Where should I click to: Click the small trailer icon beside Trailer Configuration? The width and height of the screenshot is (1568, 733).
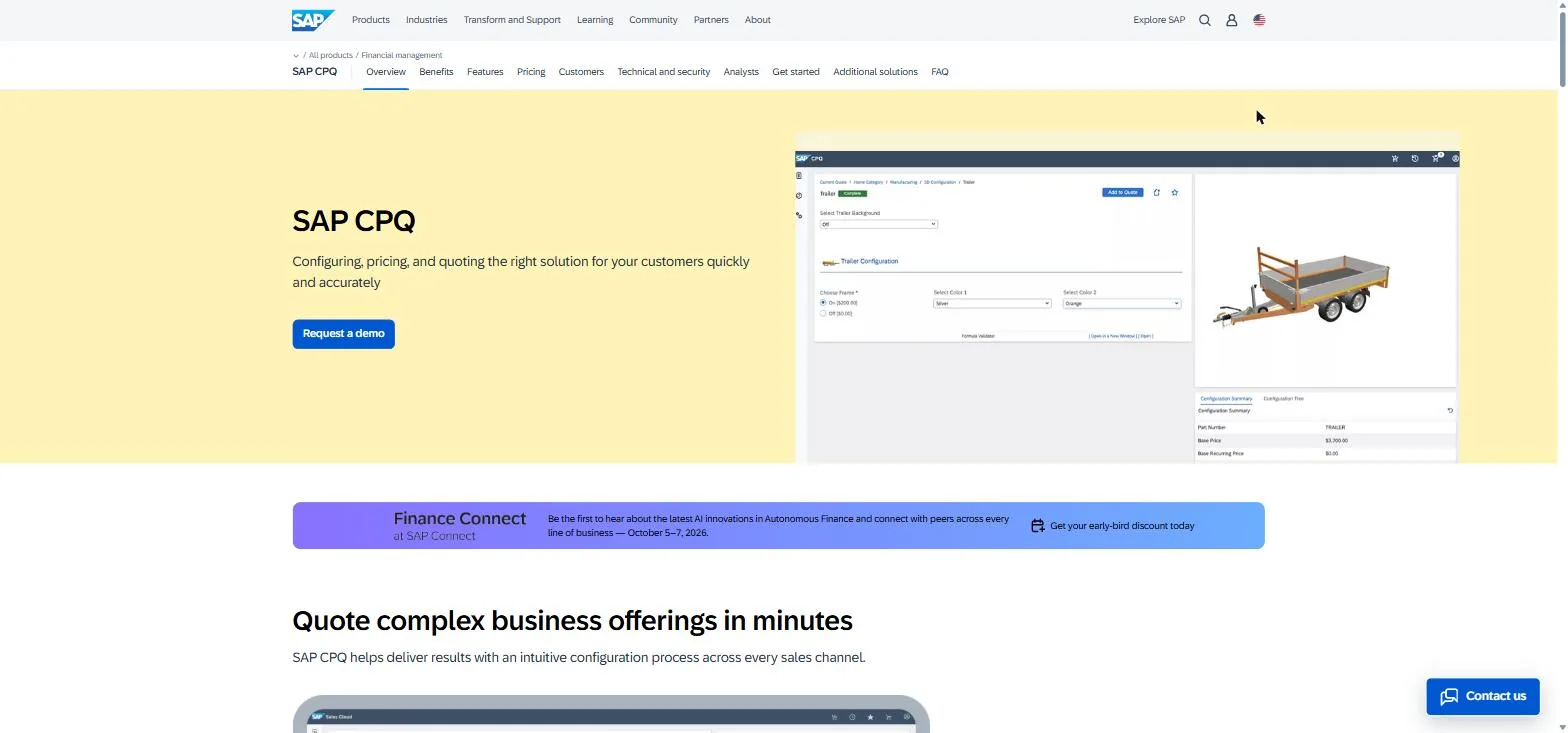click(x=829, y=262)
